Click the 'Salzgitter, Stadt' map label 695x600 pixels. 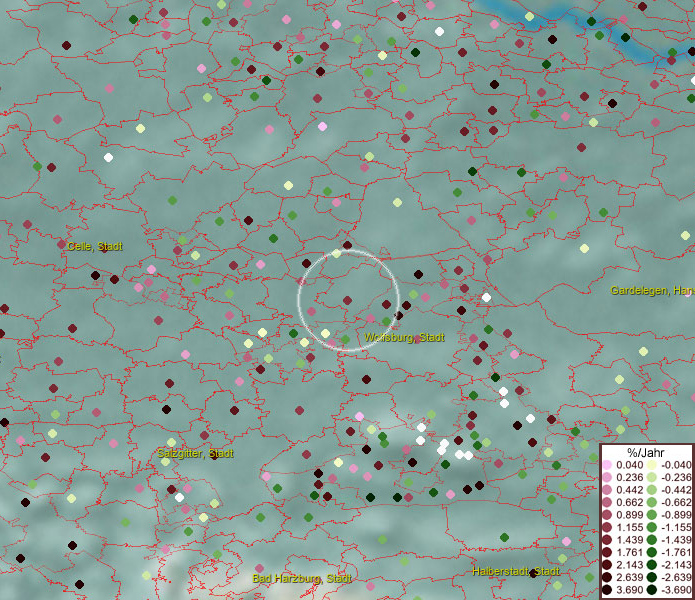click(x=195, y=453)
